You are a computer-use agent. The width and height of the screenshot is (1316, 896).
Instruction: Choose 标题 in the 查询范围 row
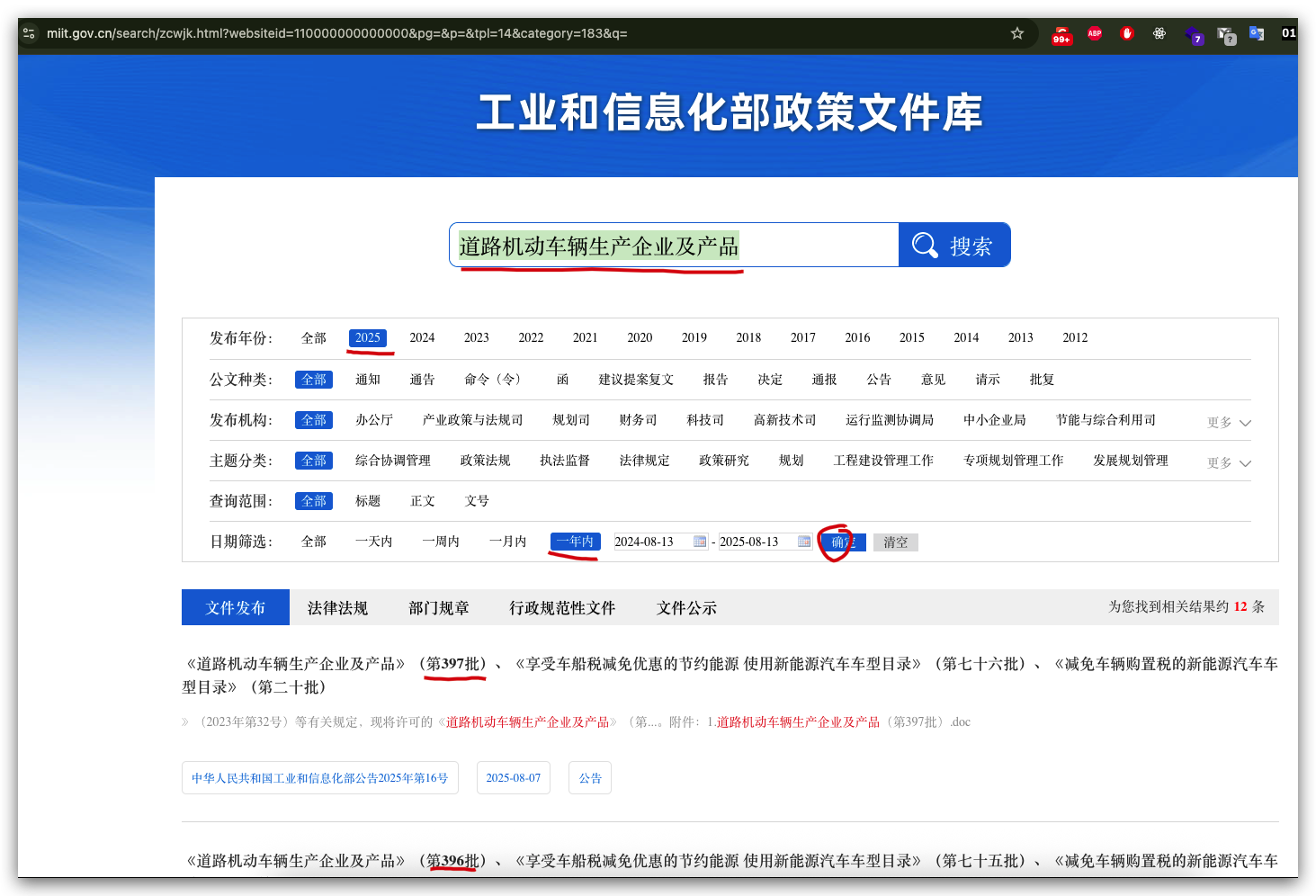[x=368, y=501]
